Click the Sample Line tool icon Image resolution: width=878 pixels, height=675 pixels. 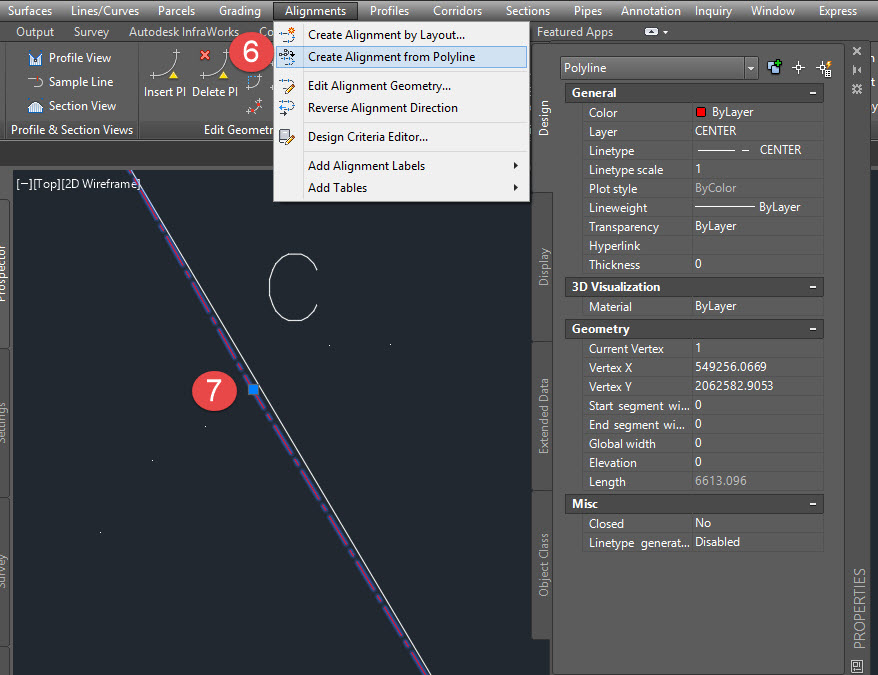(x=35, y=82)
